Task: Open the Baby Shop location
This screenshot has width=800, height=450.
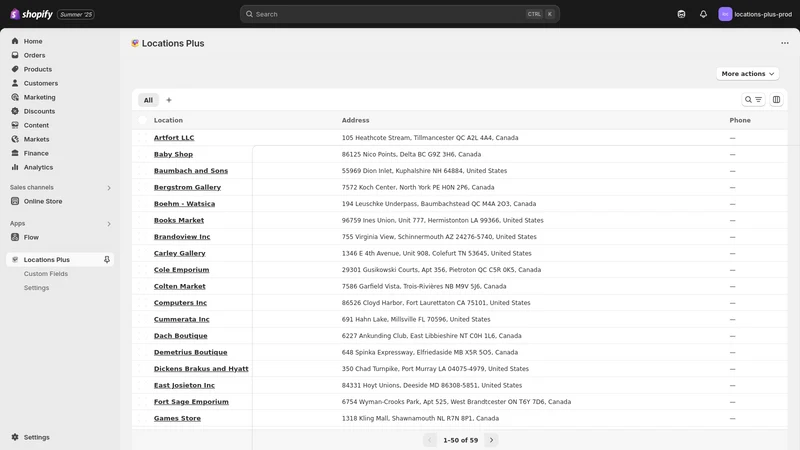Action: click(173, 154)
